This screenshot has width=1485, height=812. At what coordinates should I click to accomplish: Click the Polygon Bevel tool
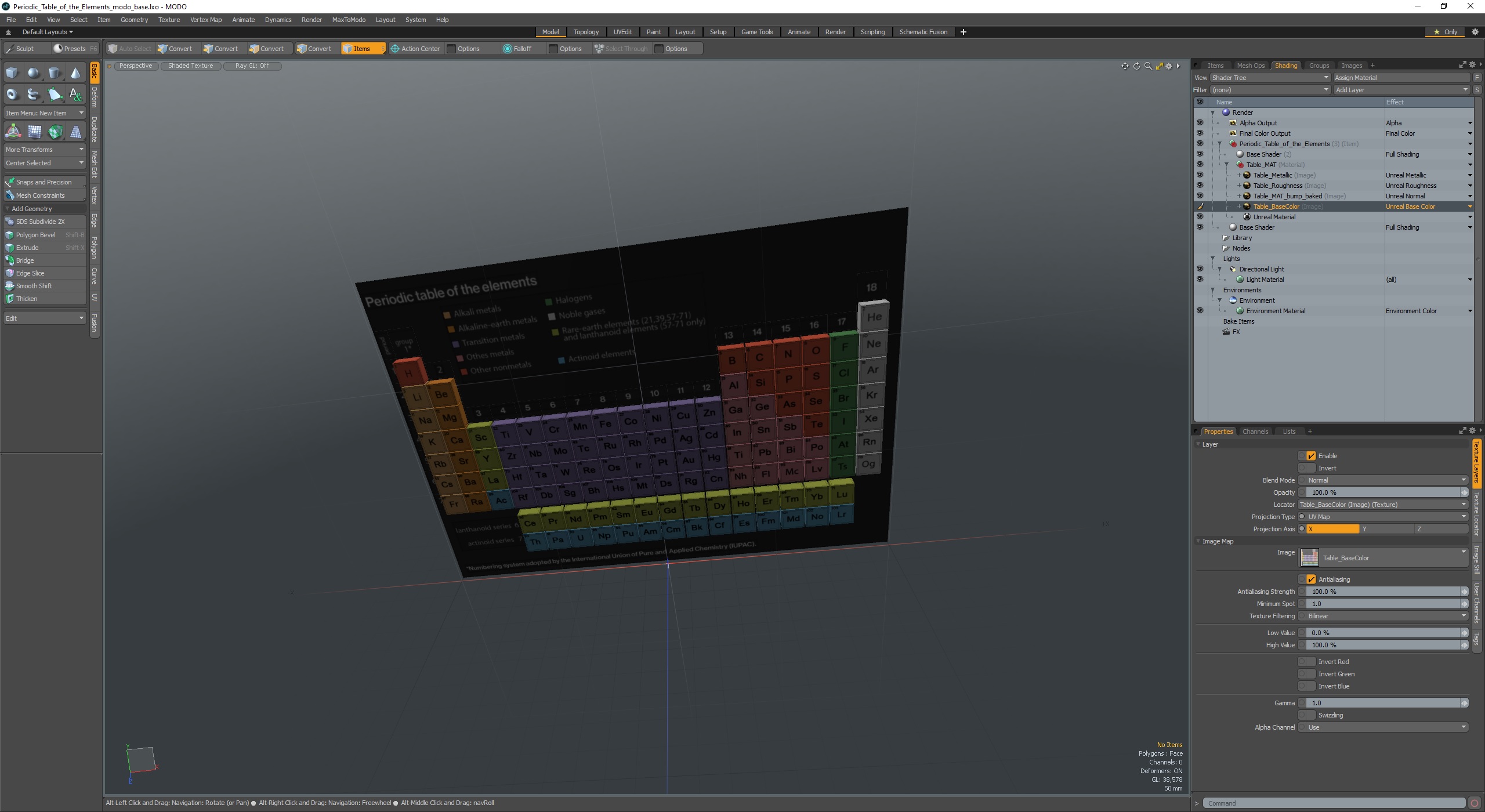point(45,235)
